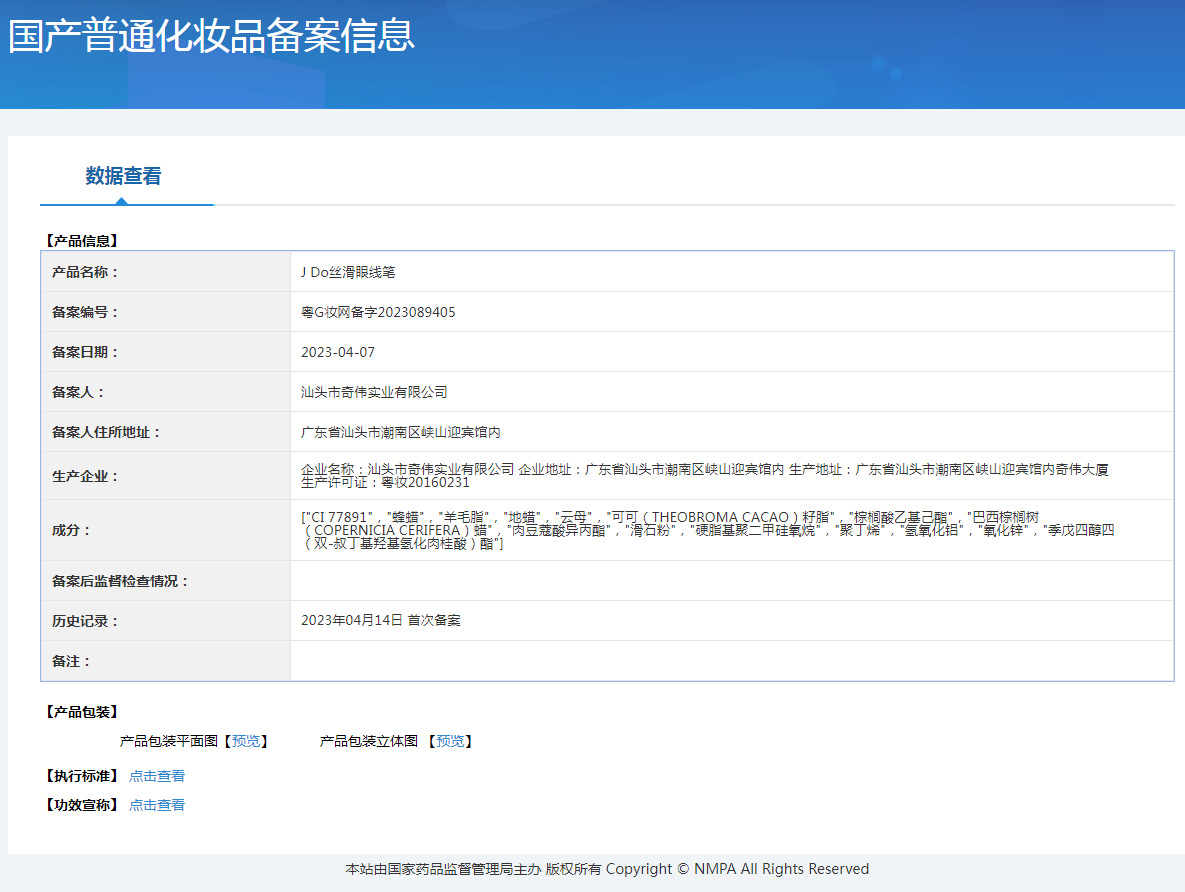
Task: Click the NMPA copyright footer text
Action: (607, 869)
